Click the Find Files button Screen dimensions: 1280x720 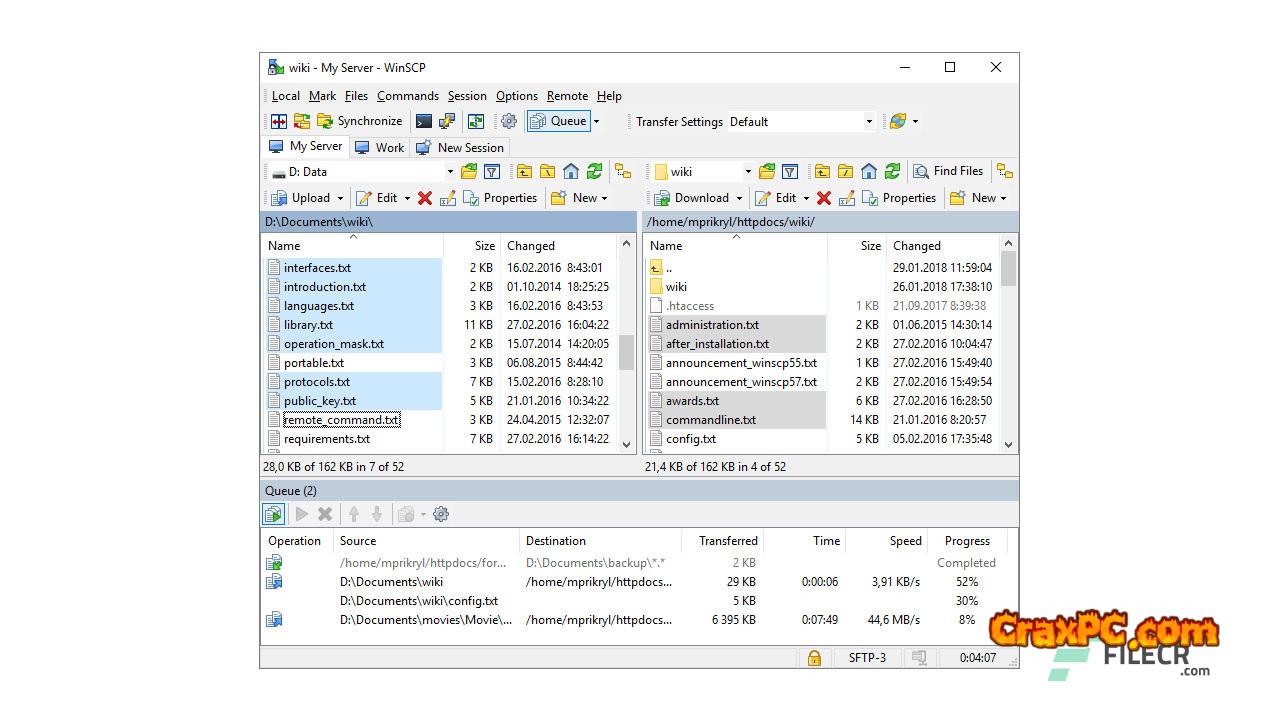(948, 171)
